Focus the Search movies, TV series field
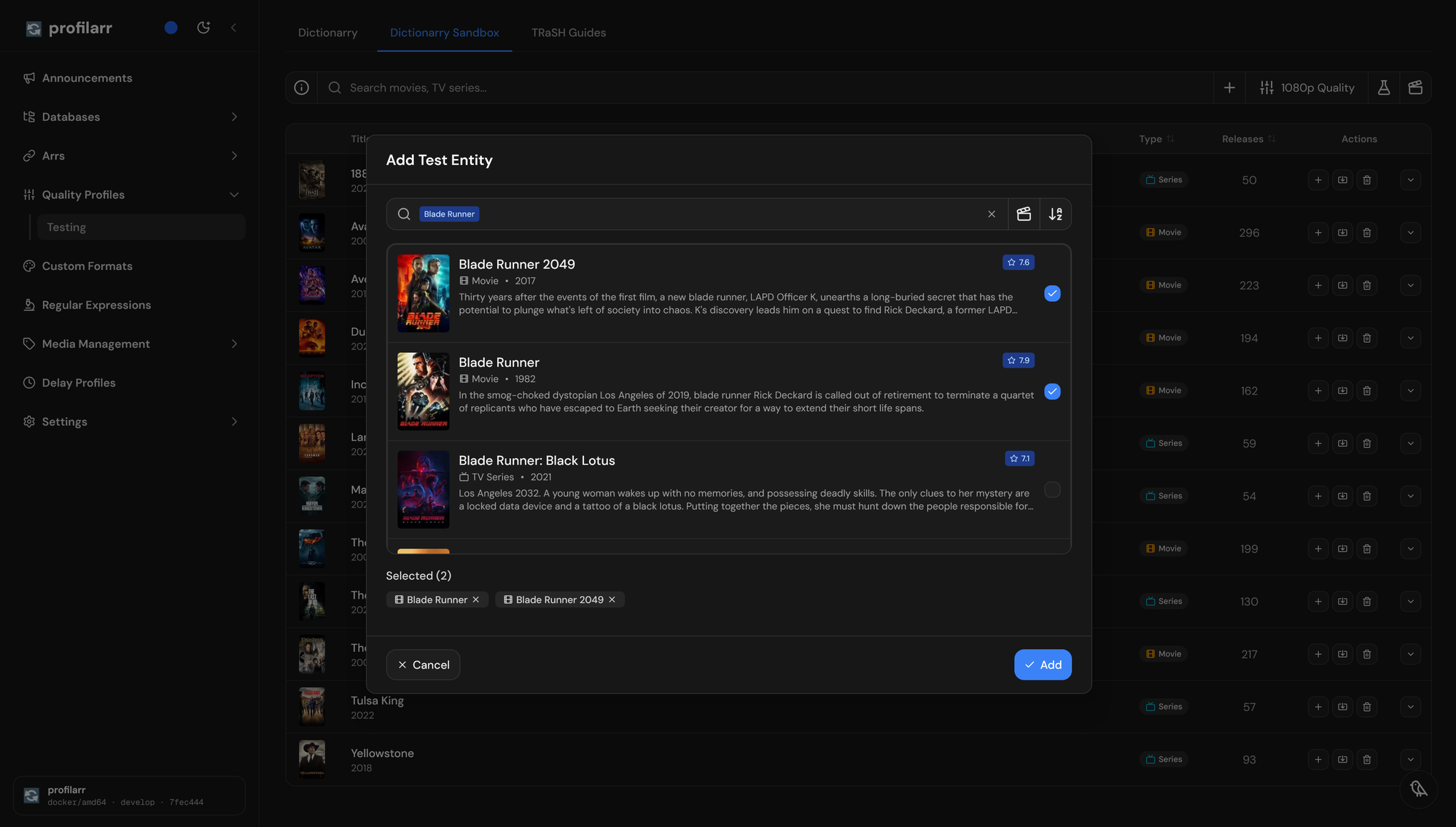 click(x=765, y=88)
